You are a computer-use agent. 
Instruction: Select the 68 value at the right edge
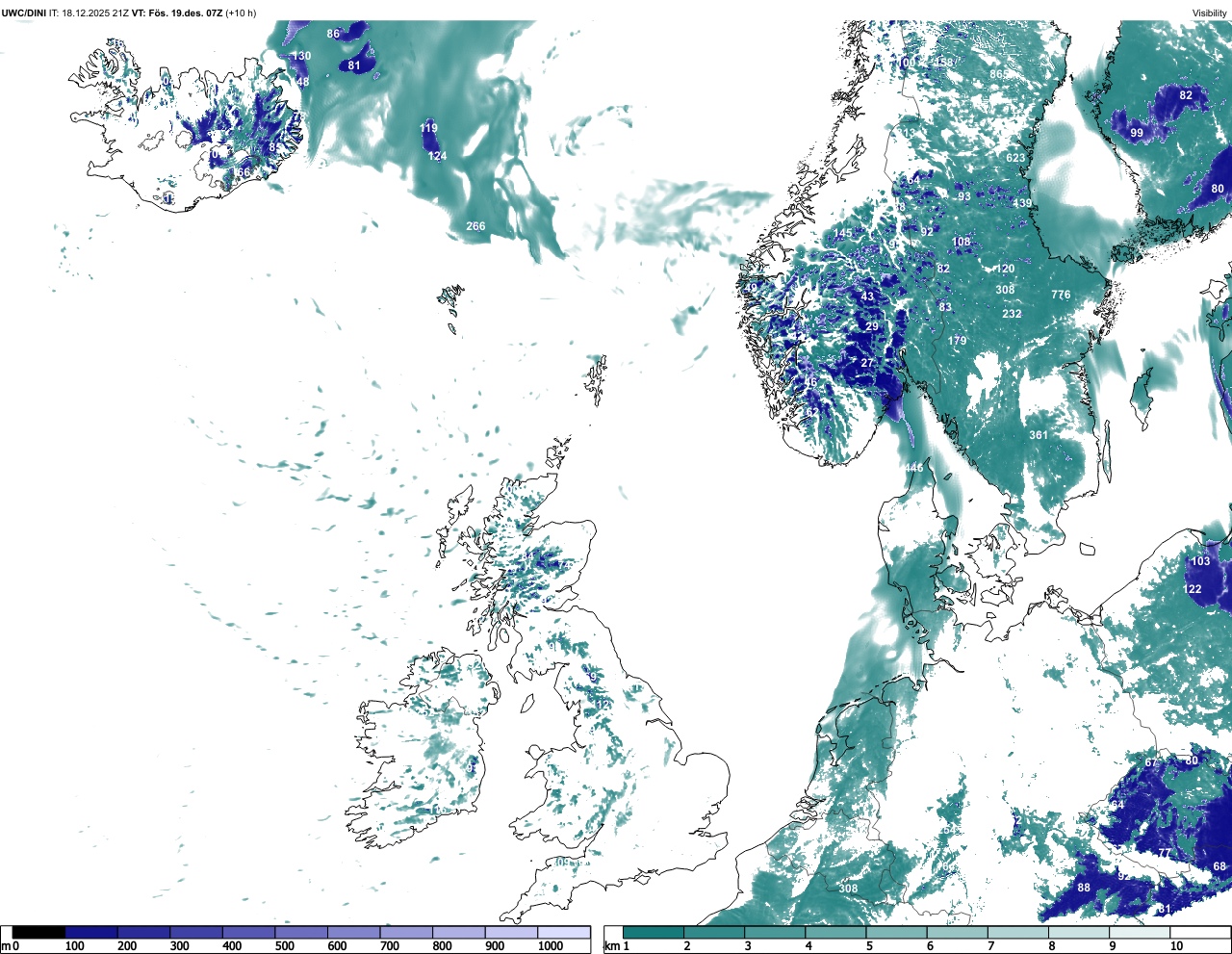click(x=1219, y=866)
